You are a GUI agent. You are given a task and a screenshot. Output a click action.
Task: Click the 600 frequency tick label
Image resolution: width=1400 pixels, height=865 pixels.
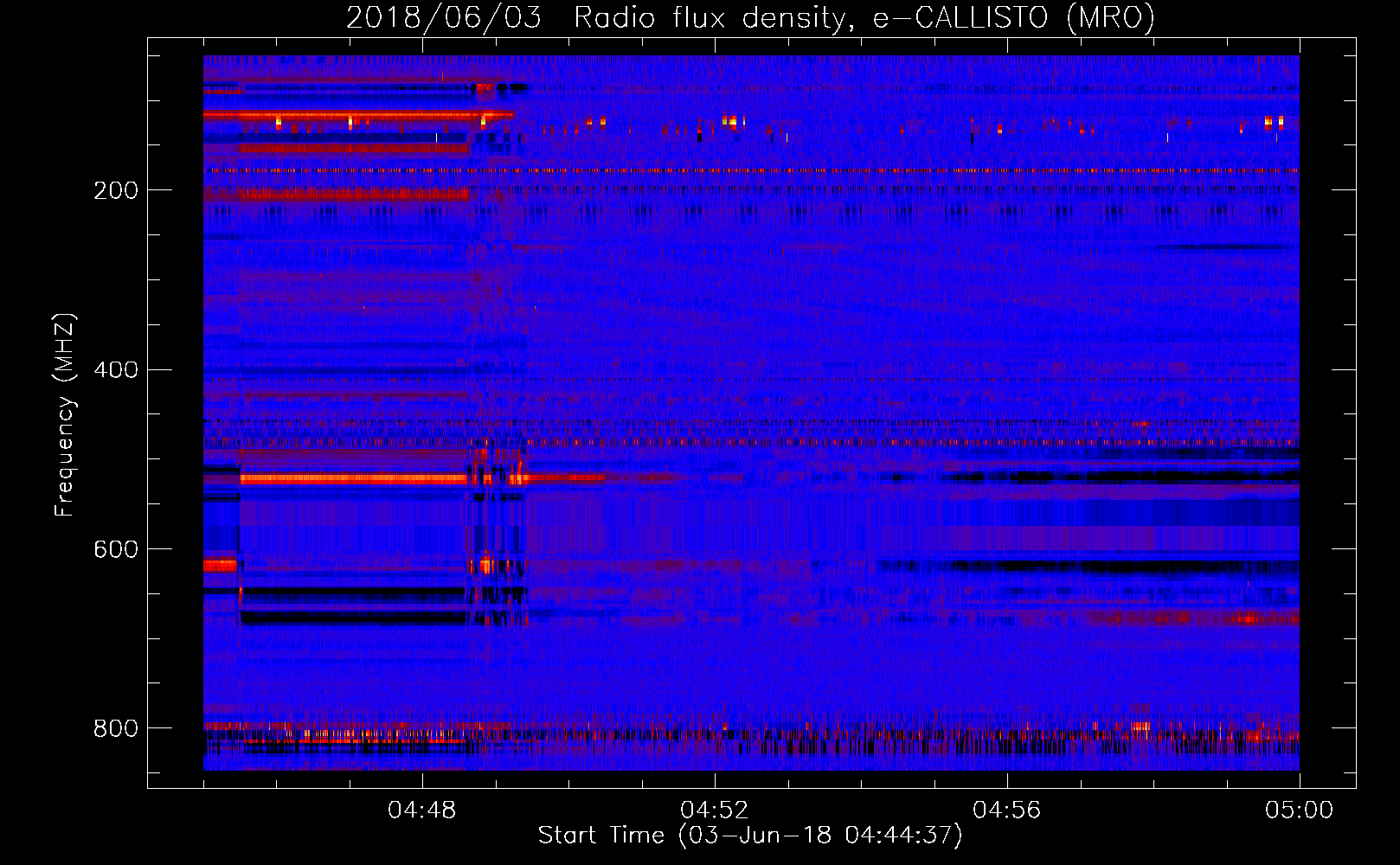(x=116, y=550)
